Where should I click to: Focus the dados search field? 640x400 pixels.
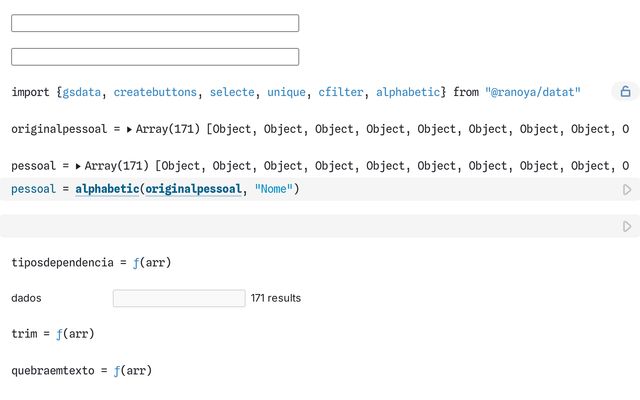pos(179,298)
